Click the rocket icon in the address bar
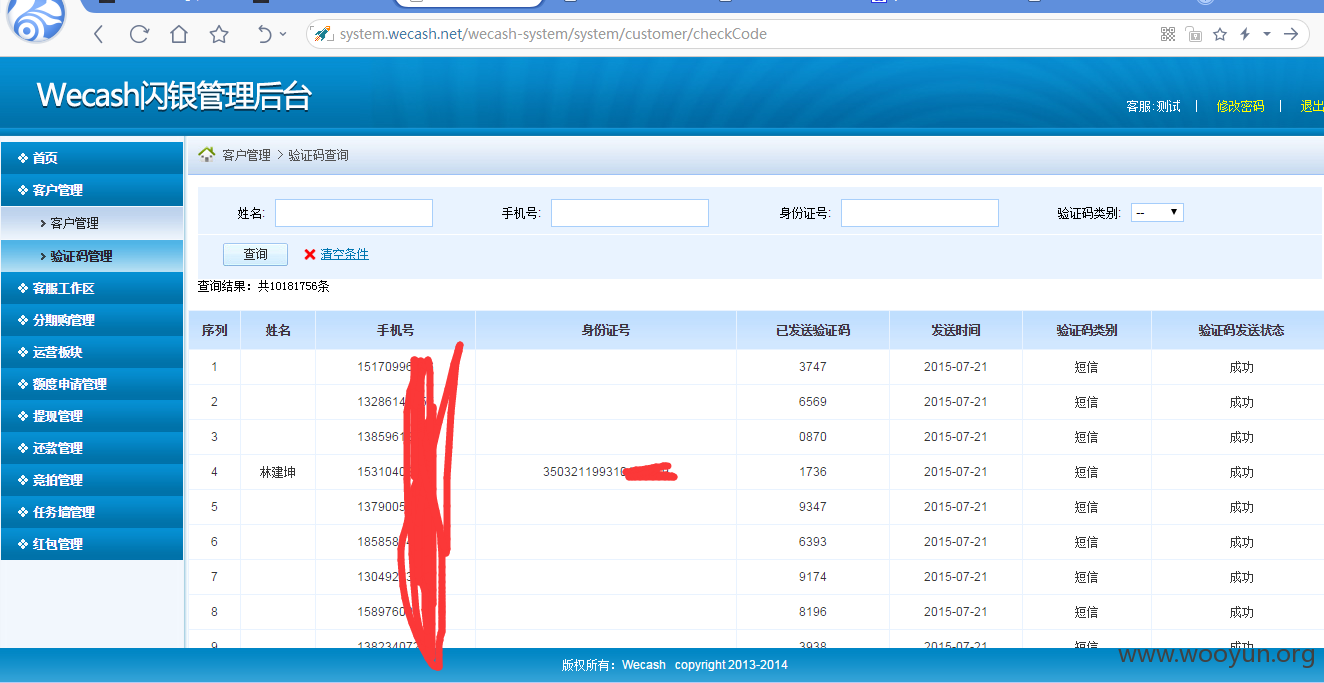1324x683 pixels. coord(323,33)
